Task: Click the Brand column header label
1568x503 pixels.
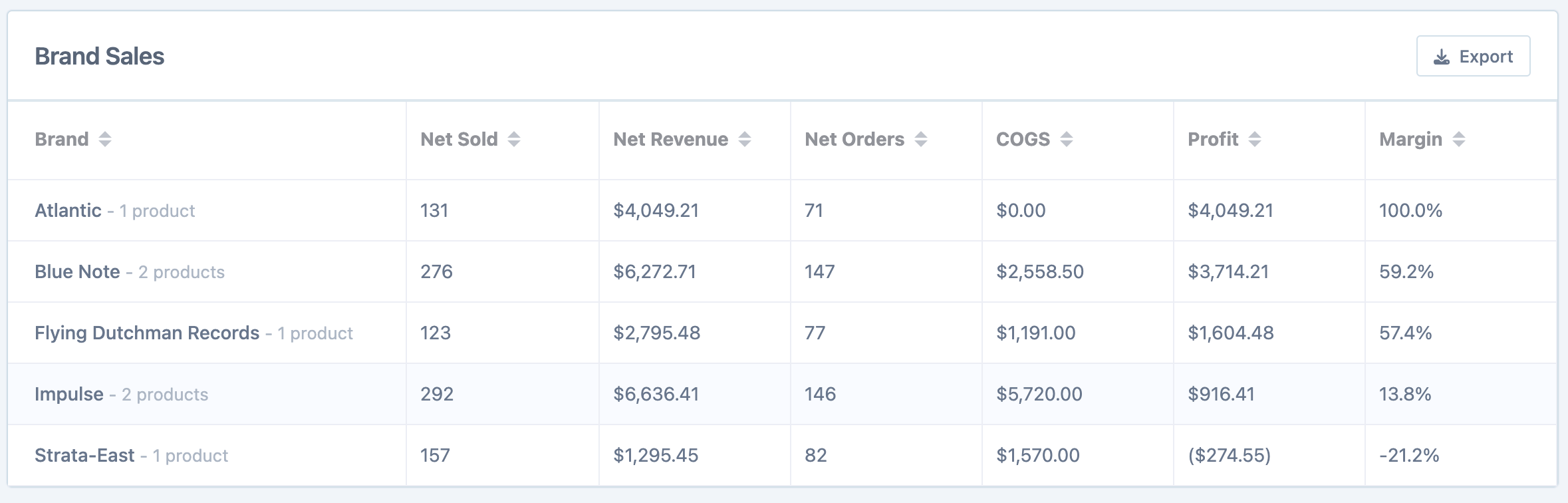Action: 61,139
